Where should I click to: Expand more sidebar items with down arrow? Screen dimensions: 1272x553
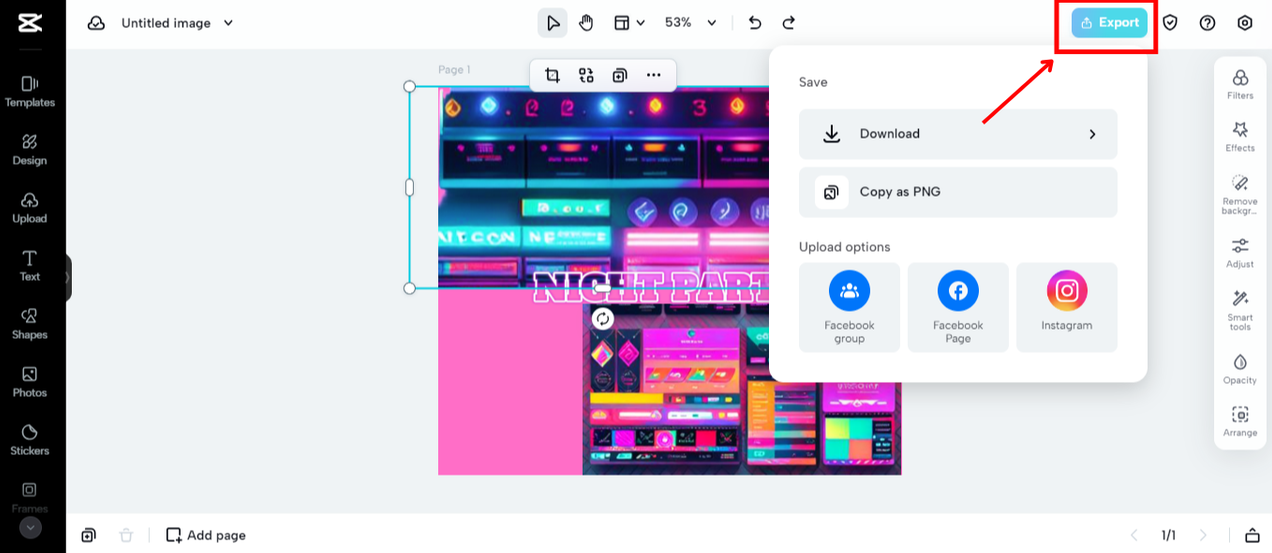coord(30,527)
